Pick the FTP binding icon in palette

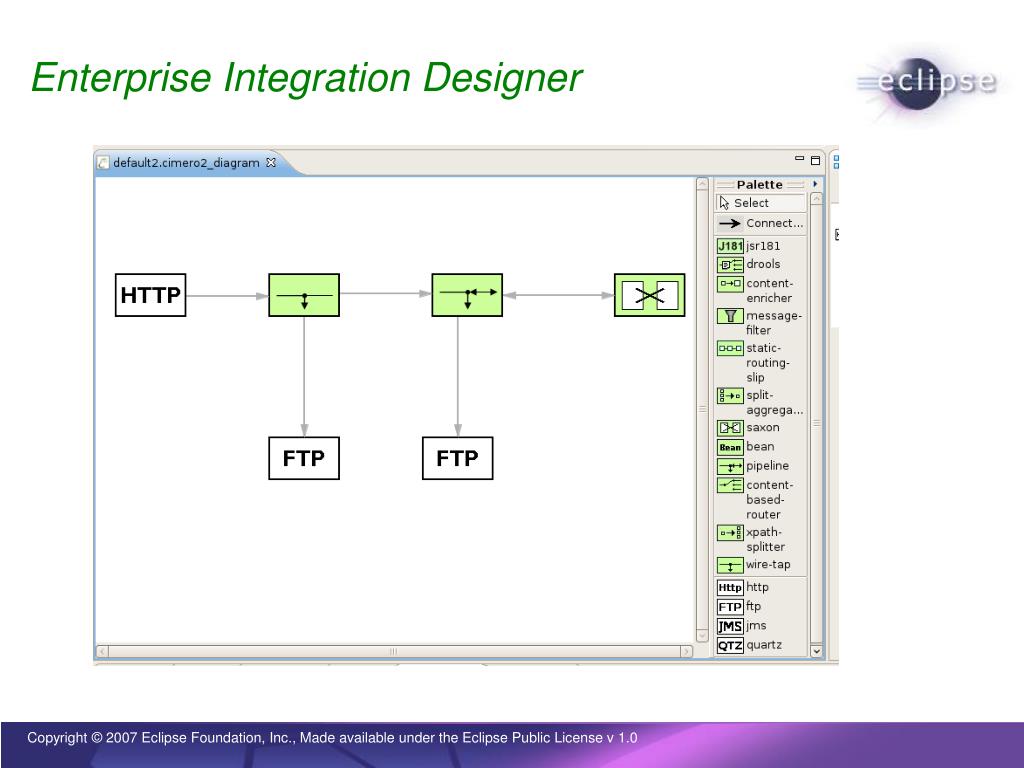(x=730, y=607)
